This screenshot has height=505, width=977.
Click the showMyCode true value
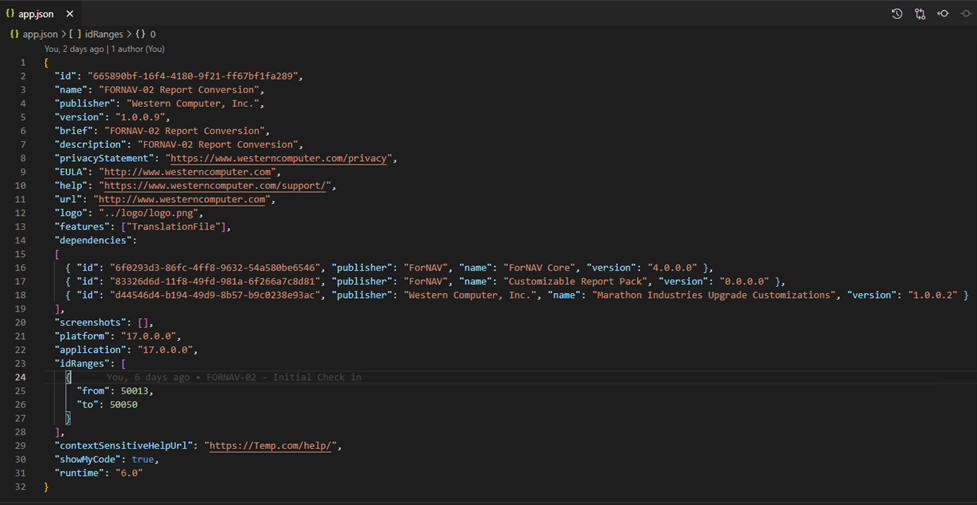tap(143, 459)
